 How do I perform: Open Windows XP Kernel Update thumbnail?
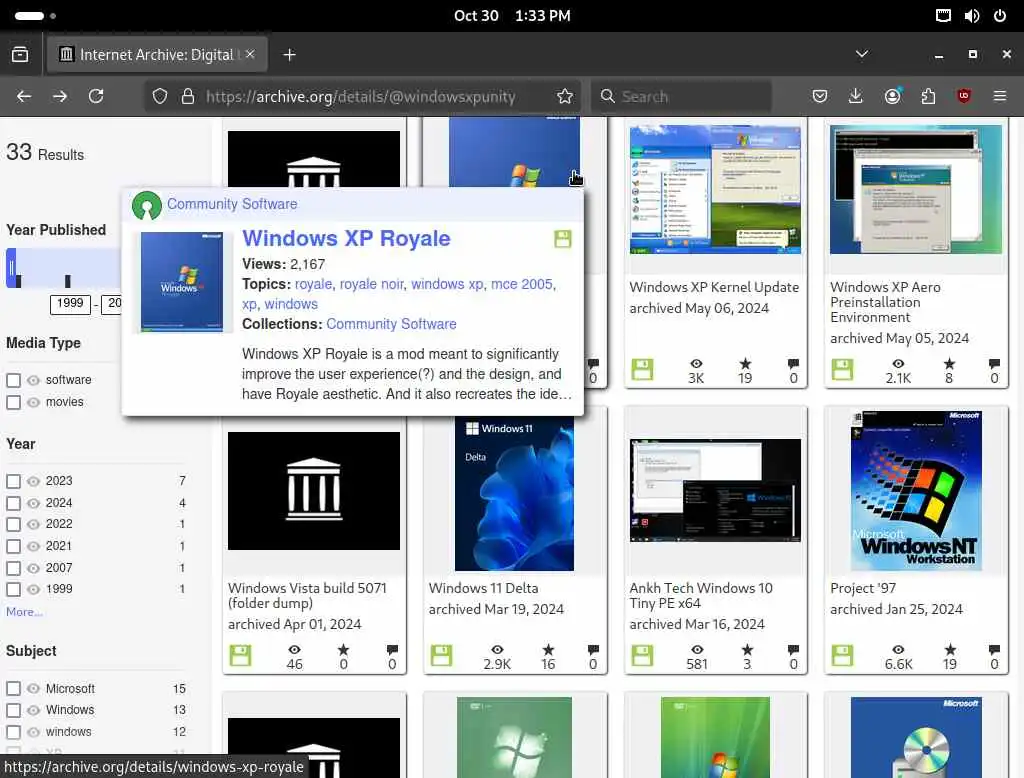click(x=715, y=189)
